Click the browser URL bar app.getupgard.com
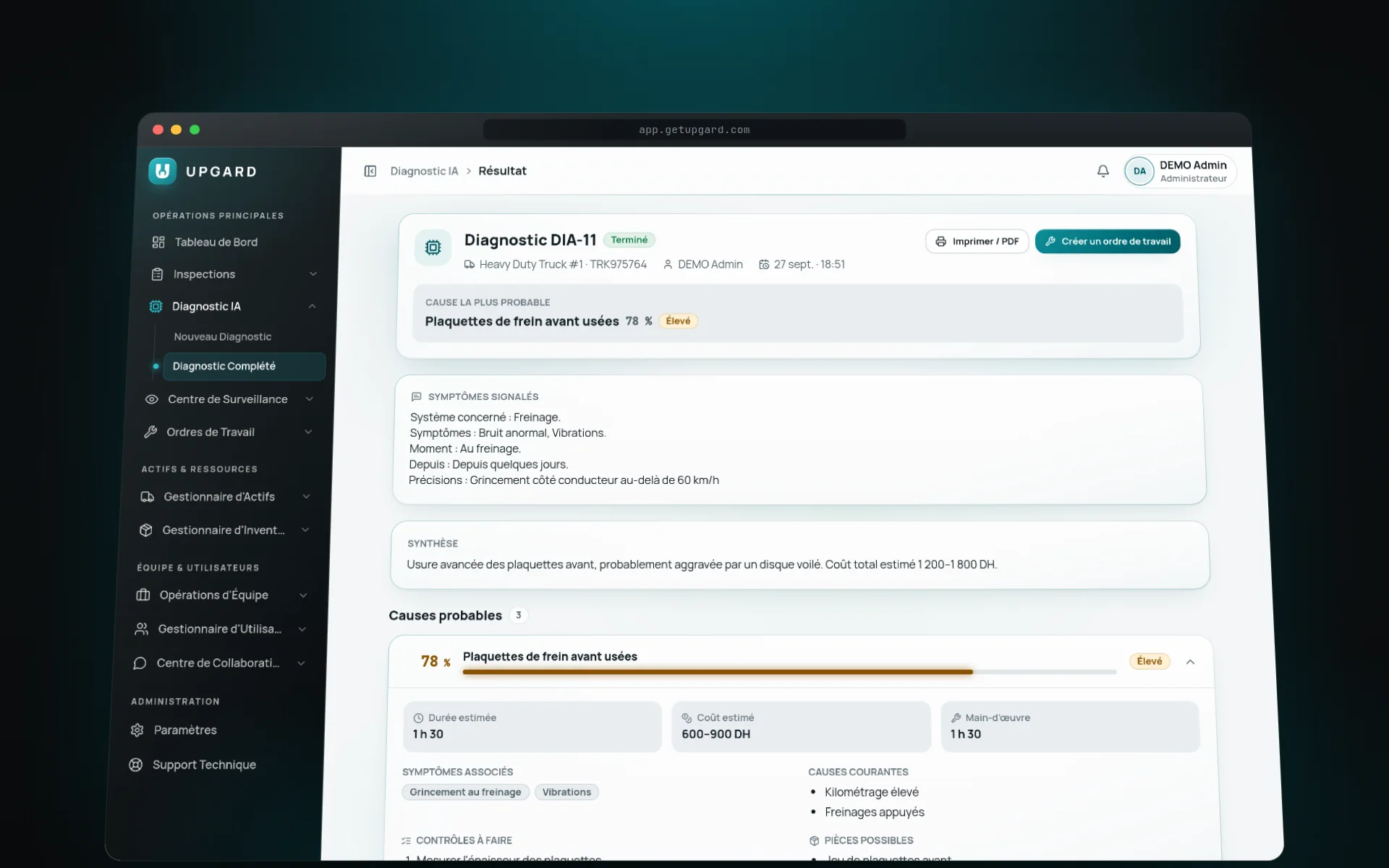Viewport: 1389px width, 868px height. (x=694, y=130)
